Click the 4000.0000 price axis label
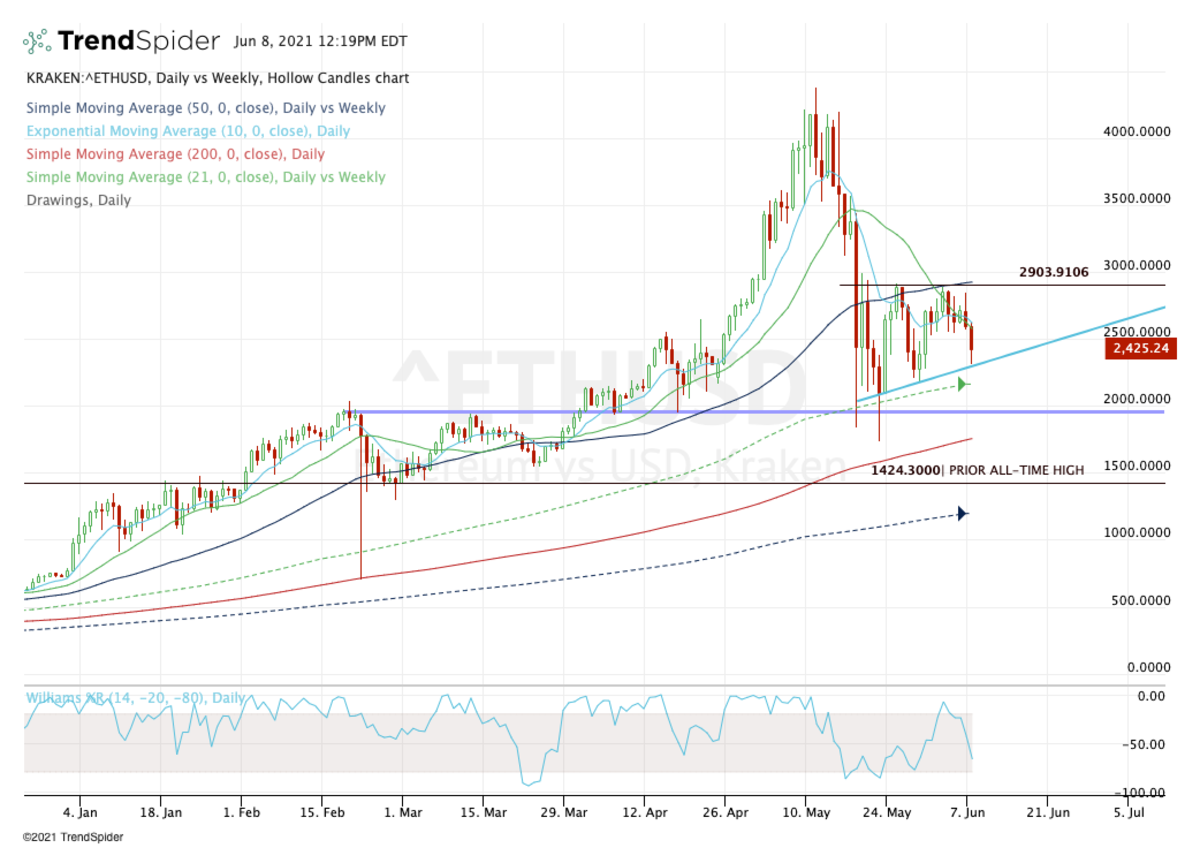1200x848 pixels. (1137, 131)
